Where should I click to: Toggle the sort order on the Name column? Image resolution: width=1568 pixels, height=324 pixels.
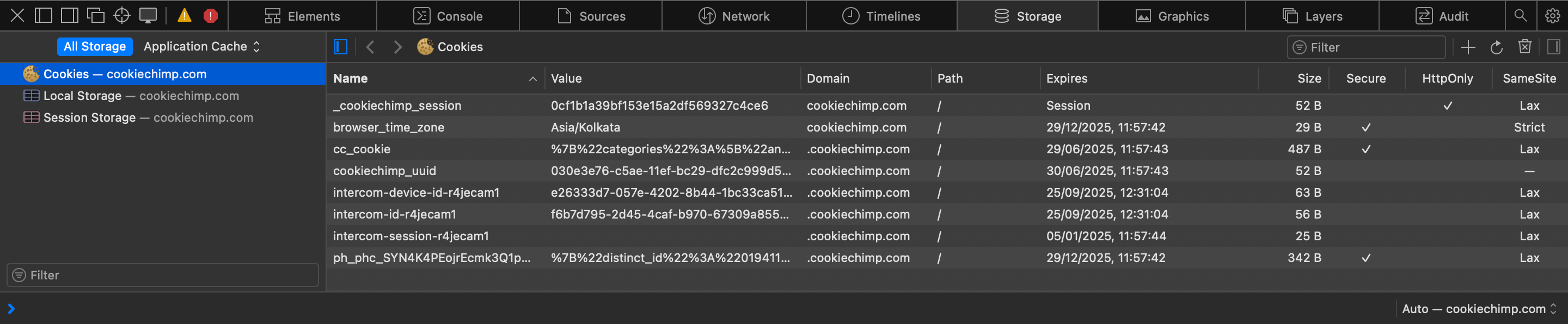pyautogui.click(x=435, y=78)
